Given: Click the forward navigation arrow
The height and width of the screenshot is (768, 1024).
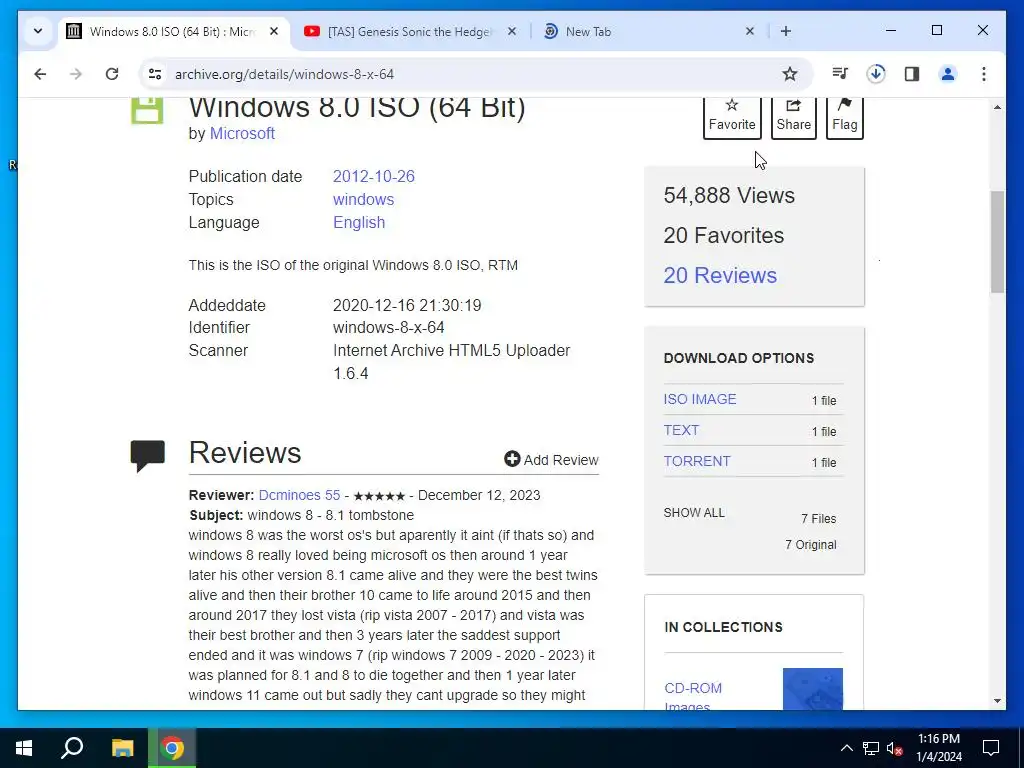Looking at the screenshot, I should [x=76, y=74].
